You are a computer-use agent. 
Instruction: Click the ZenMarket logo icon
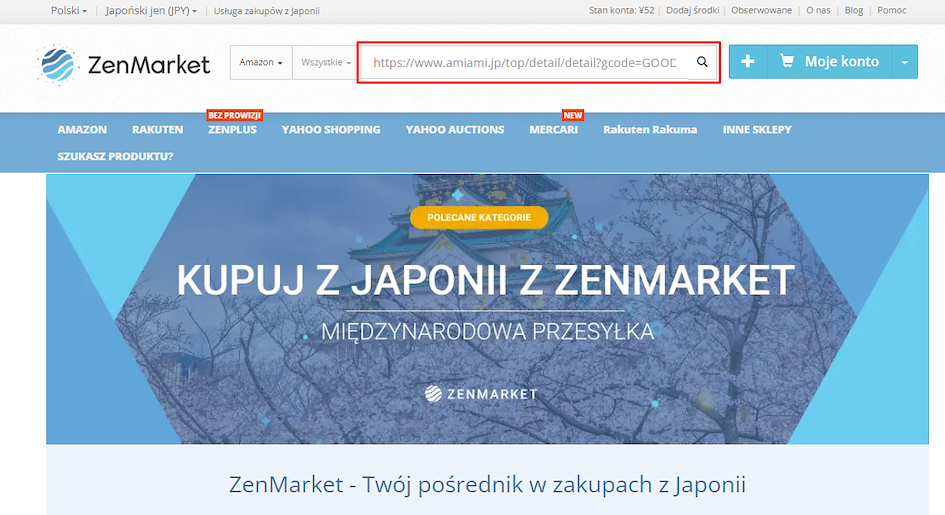[57, 64]
